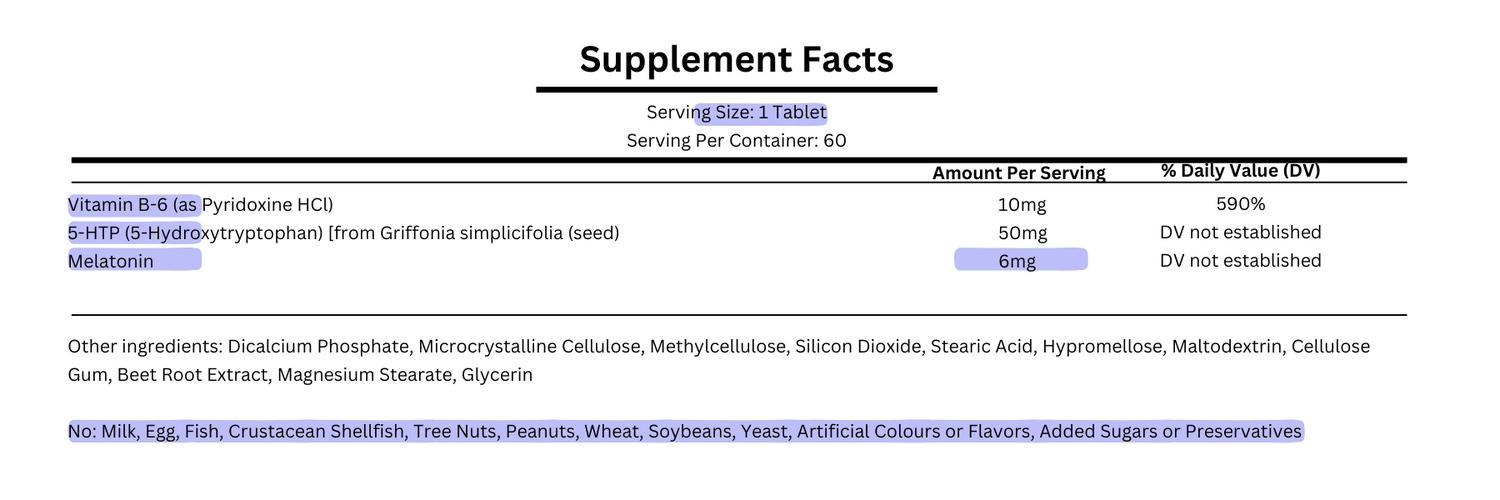Select the highlighted allergen-free statement line

(685, 432)
